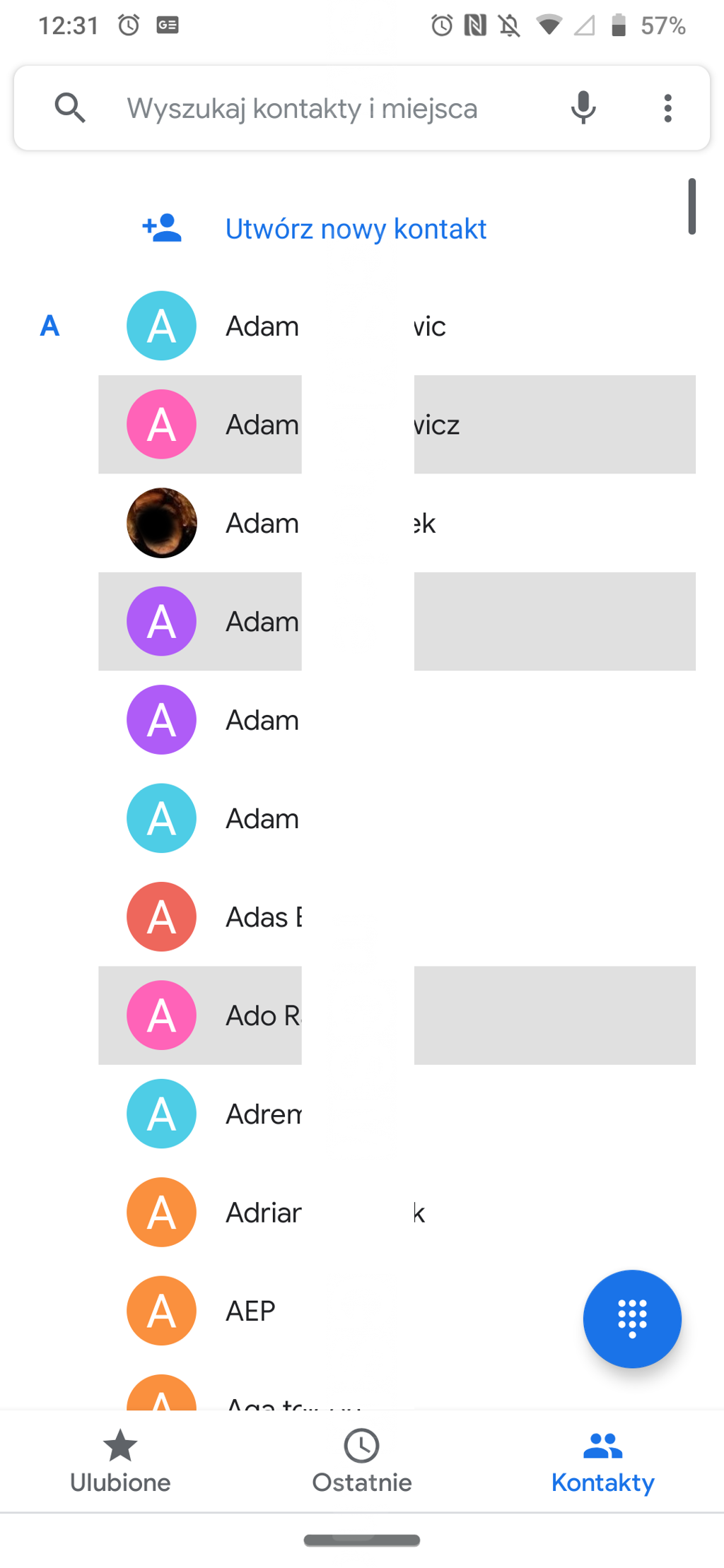Viewport: 724px width, 1568px height.
Task: Tap the add-person icon
Action: pos(162,228)
